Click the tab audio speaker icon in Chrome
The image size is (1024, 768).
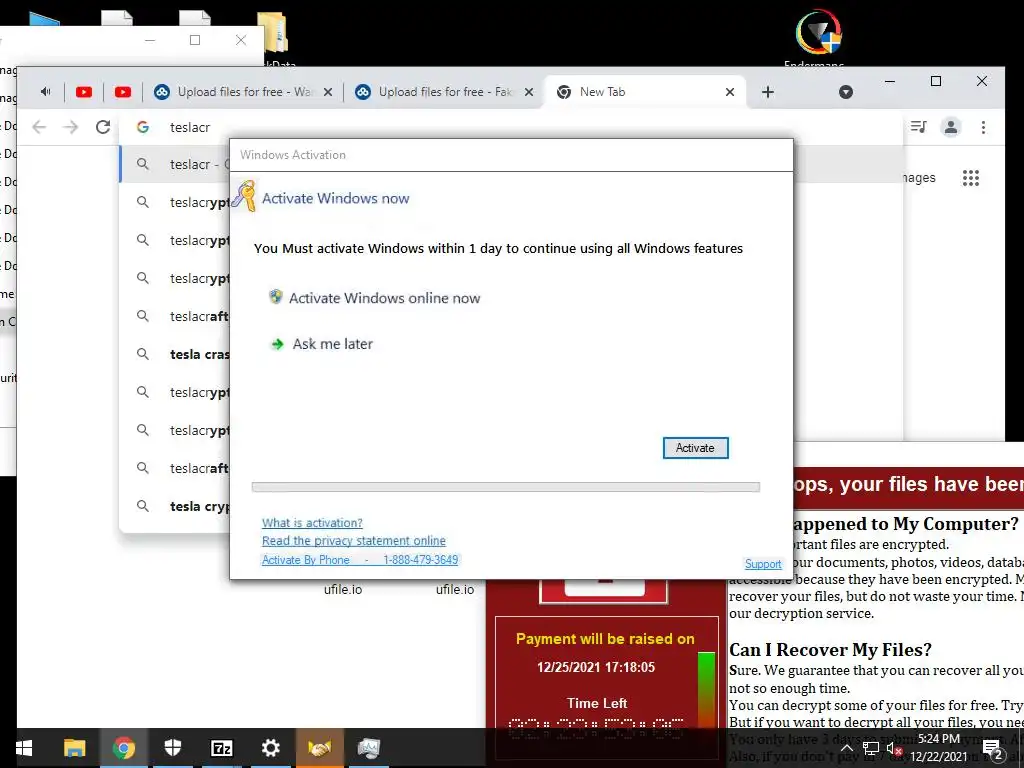coord(46,91)
